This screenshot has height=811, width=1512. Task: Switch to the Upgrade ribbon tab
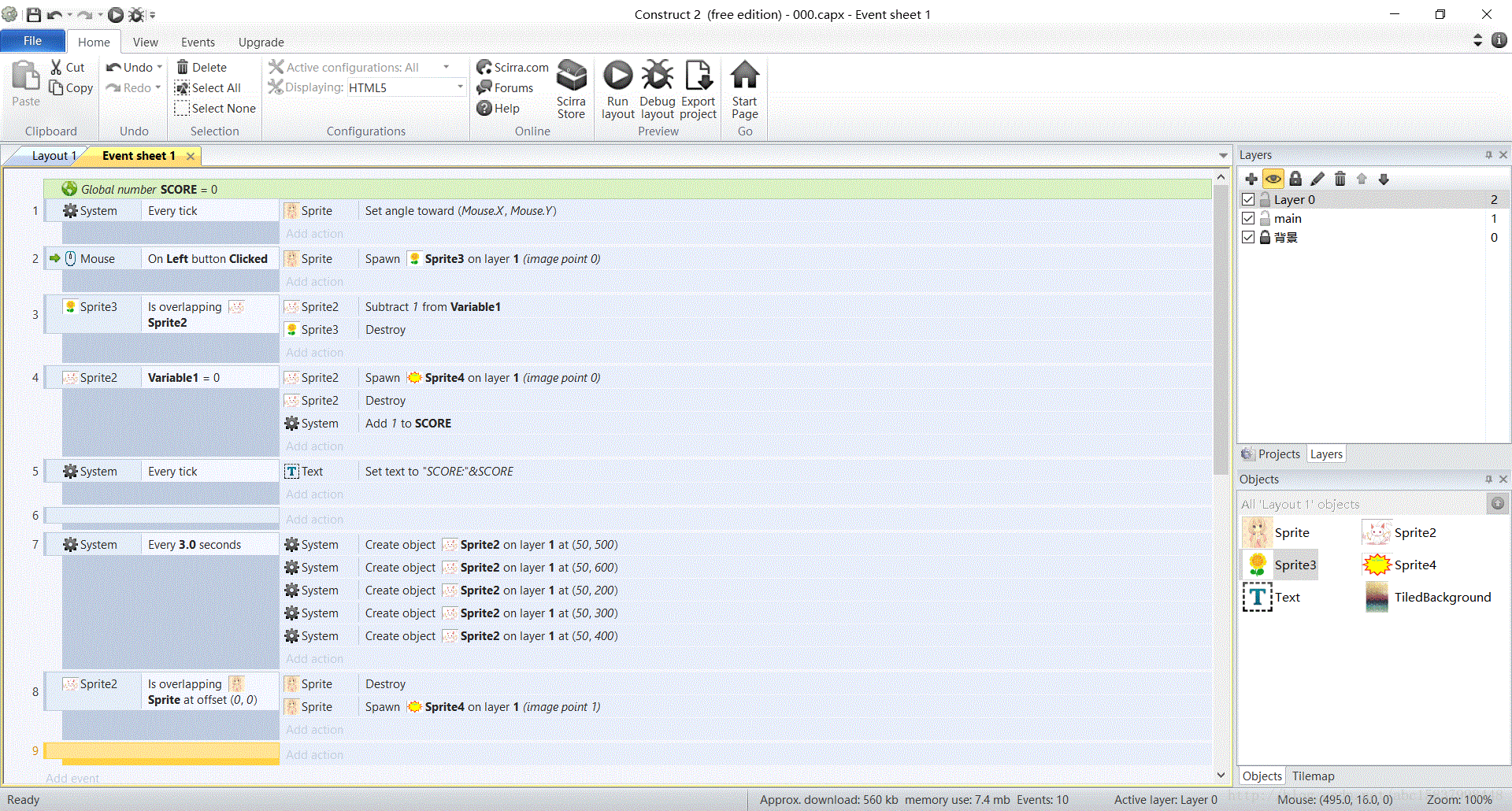pos(261,43)
